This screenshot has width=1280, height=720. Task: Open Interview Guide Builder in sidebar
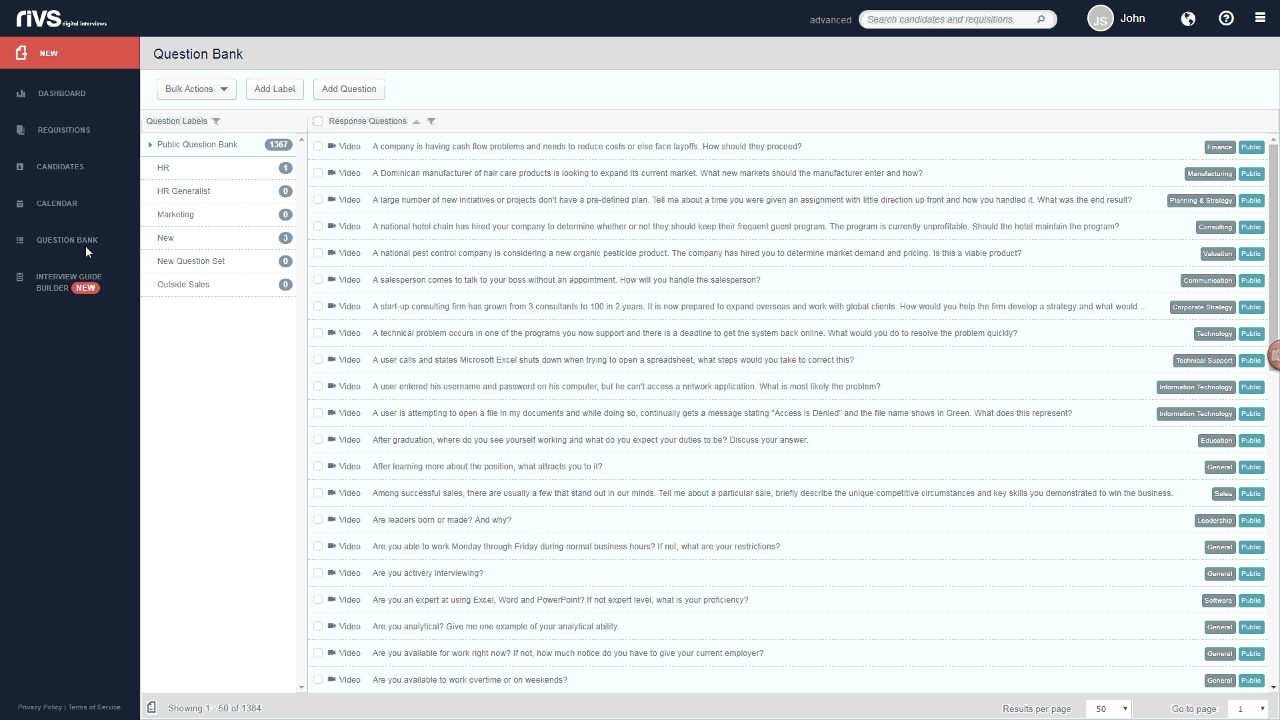(70, 282)
